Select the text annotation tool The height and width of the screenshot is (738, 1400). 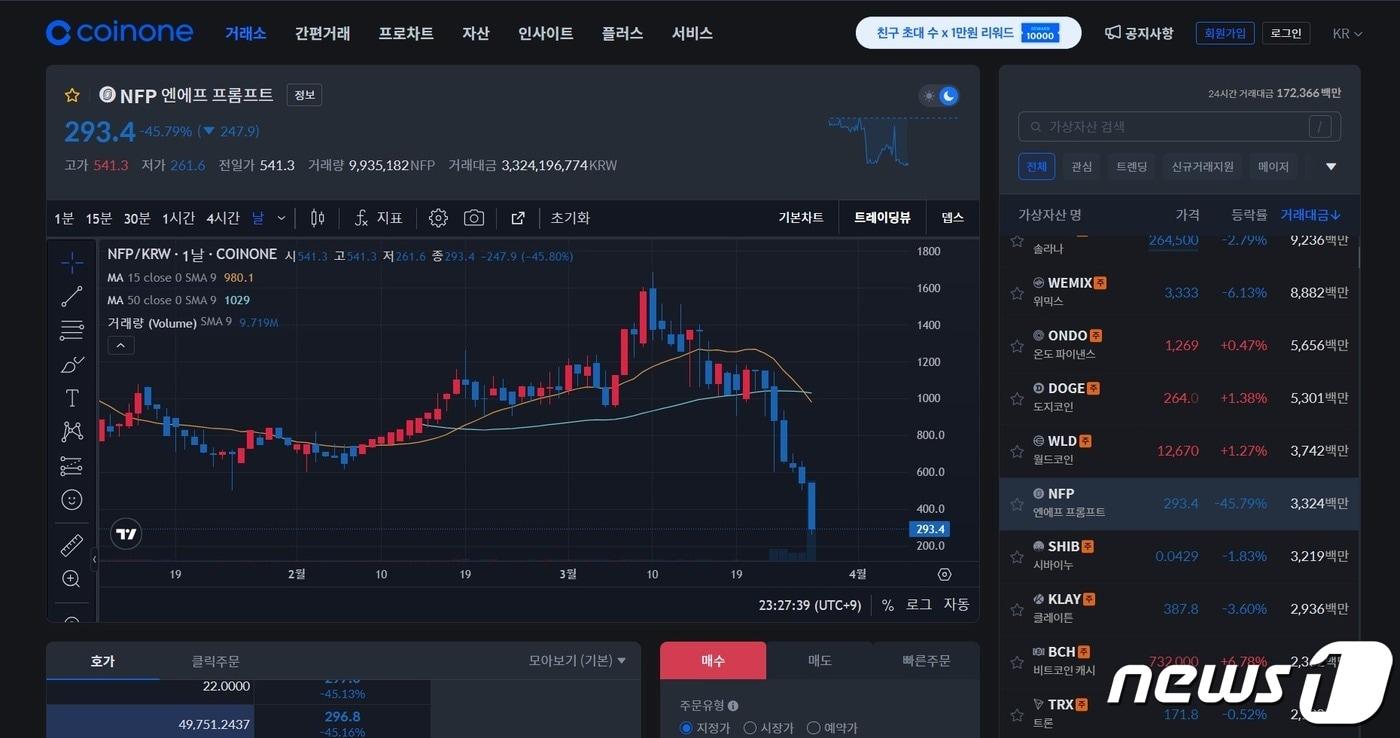pos(72,398)
